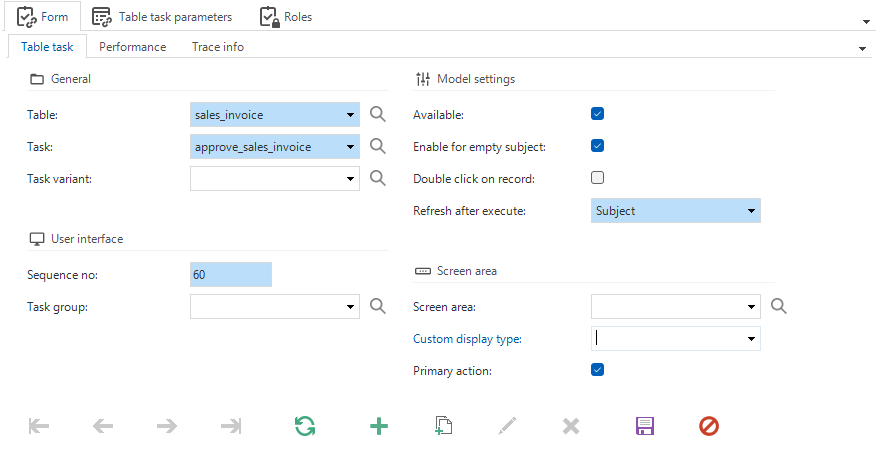Toggle the Primary action checkbox

point(597,369)
